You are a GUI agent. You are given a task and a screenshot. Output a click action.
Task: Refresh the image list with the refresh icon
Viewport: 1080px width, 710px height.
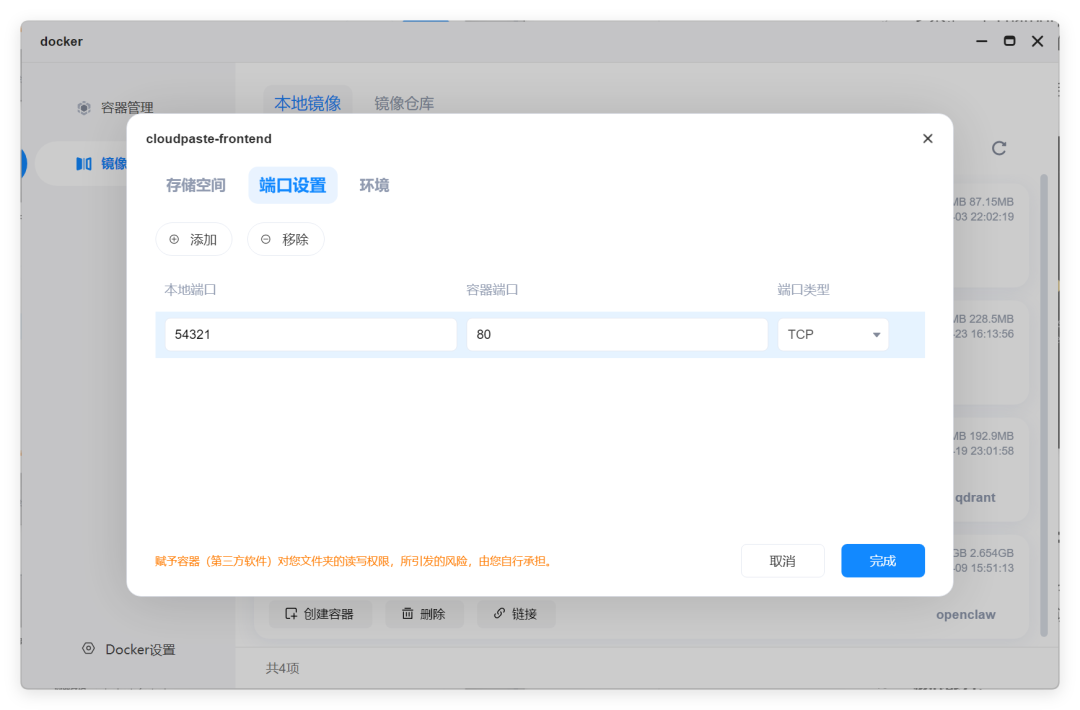pos(999,148)
